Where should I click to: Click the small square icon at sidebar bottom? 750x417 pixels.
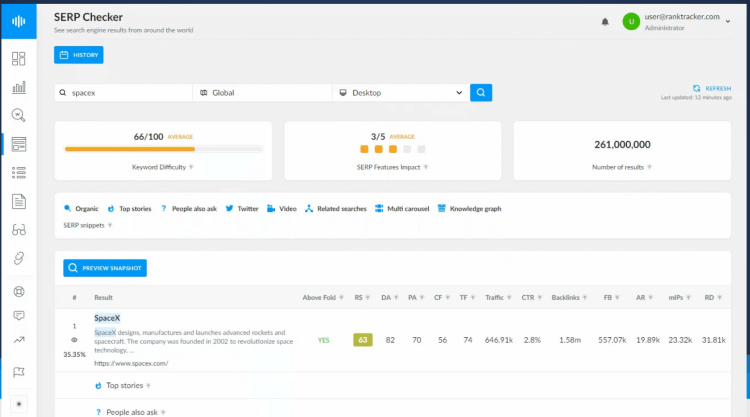19,404
